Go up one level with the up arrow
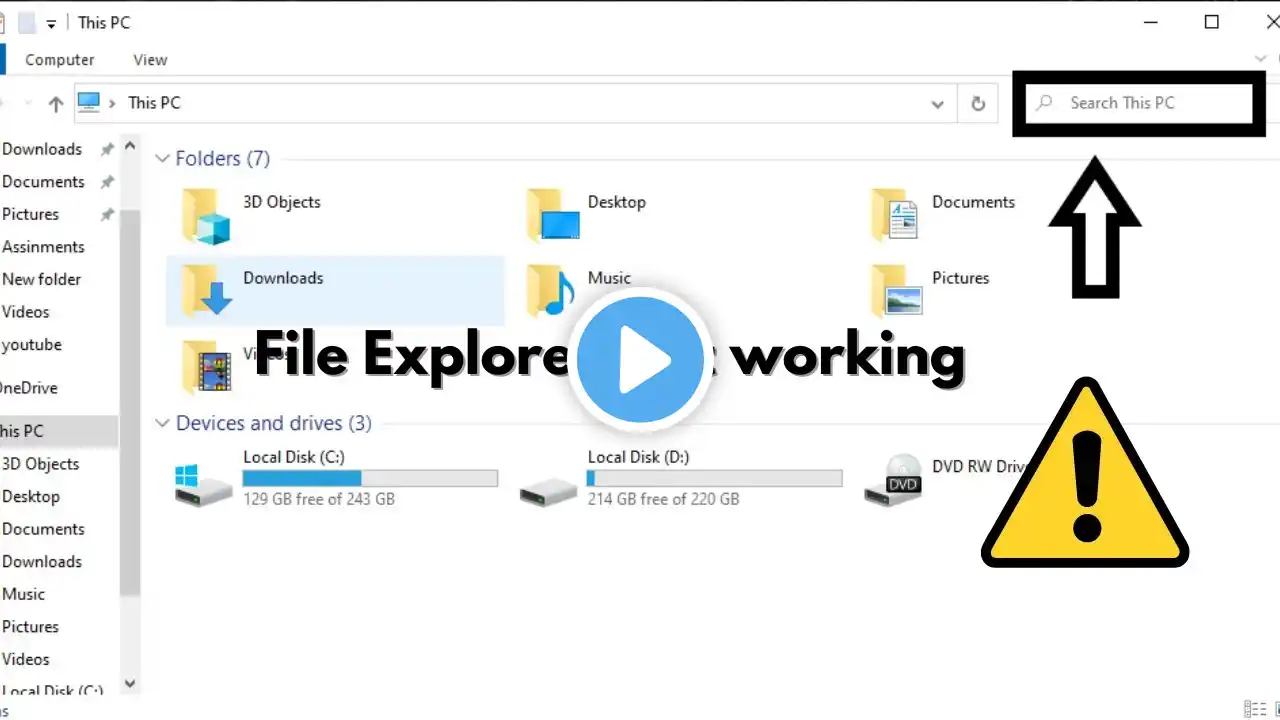 [56, 103]
